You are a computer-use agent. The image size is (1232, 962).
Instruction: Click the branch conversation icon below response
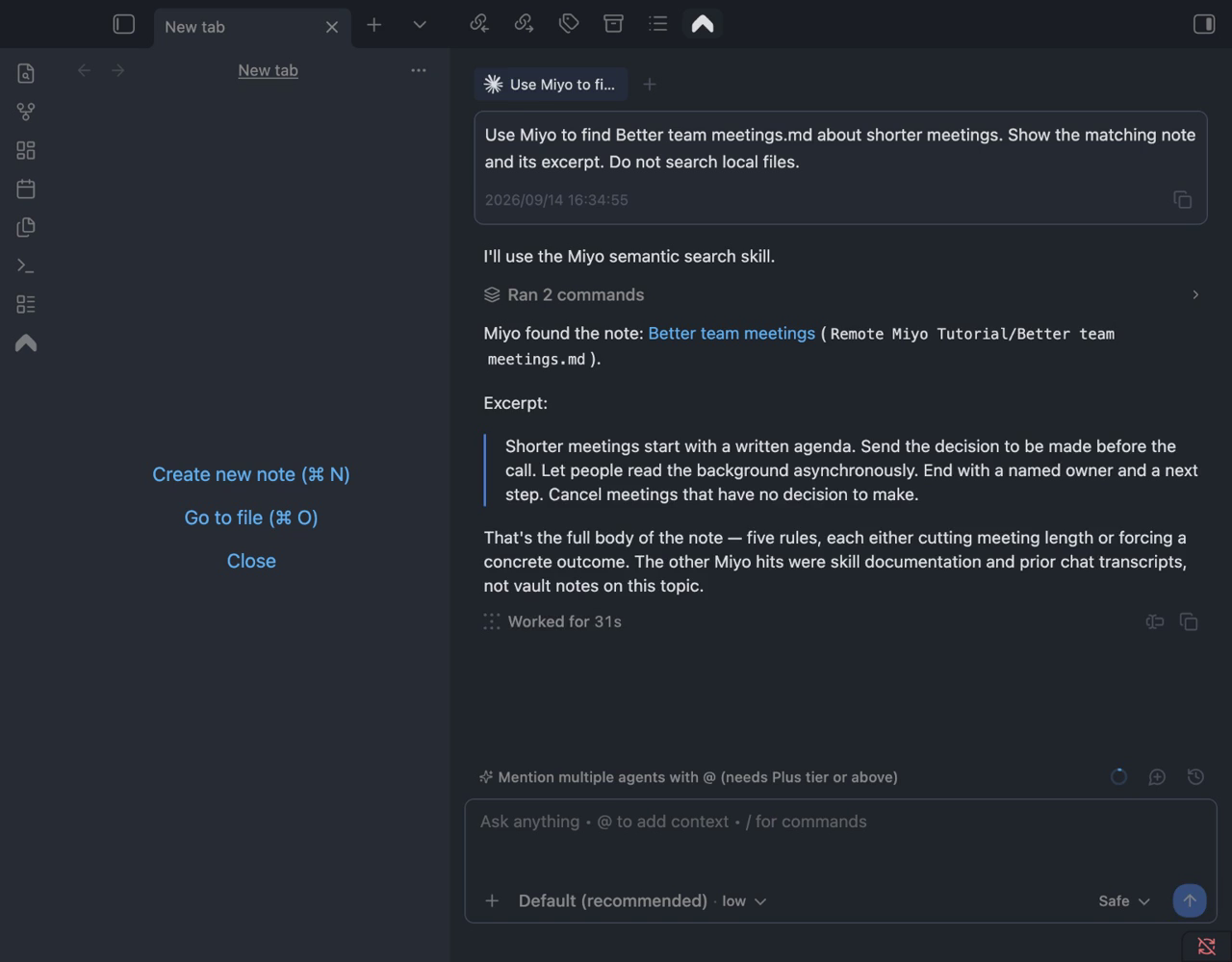pos(1155,621)
